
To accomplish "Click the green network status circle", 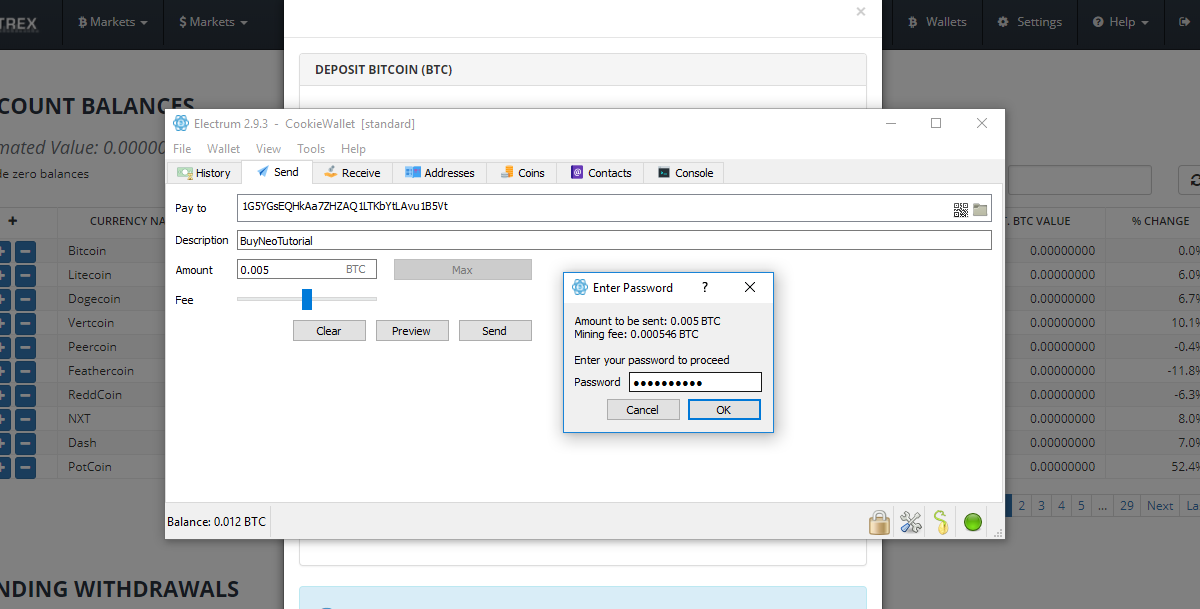I will point(972,522).
